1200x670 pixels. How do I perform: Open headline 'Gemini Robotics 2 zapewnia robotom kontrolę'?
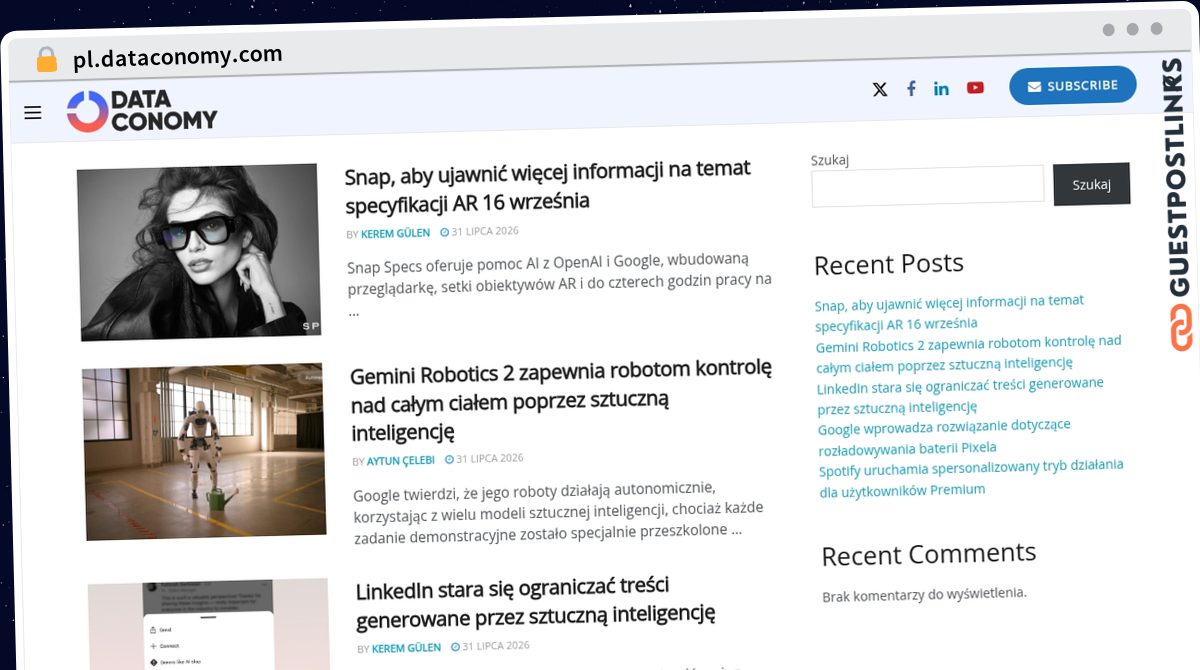[x=562, y=401]
